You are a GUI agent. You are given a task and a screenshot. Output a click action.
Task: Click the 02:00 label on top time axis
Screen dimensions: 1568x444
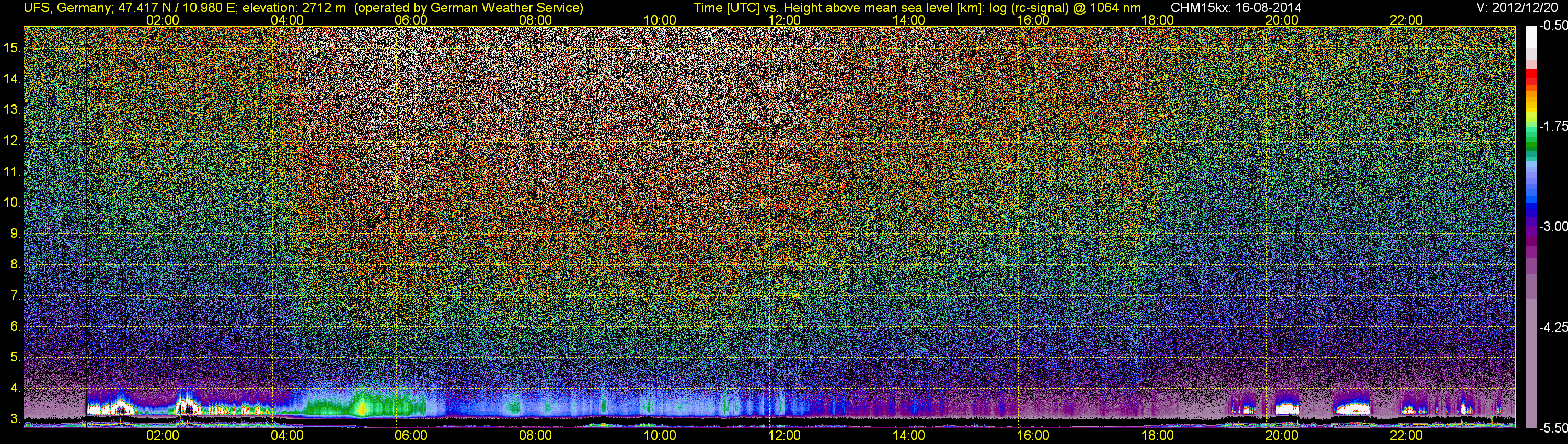pos(163,20)
